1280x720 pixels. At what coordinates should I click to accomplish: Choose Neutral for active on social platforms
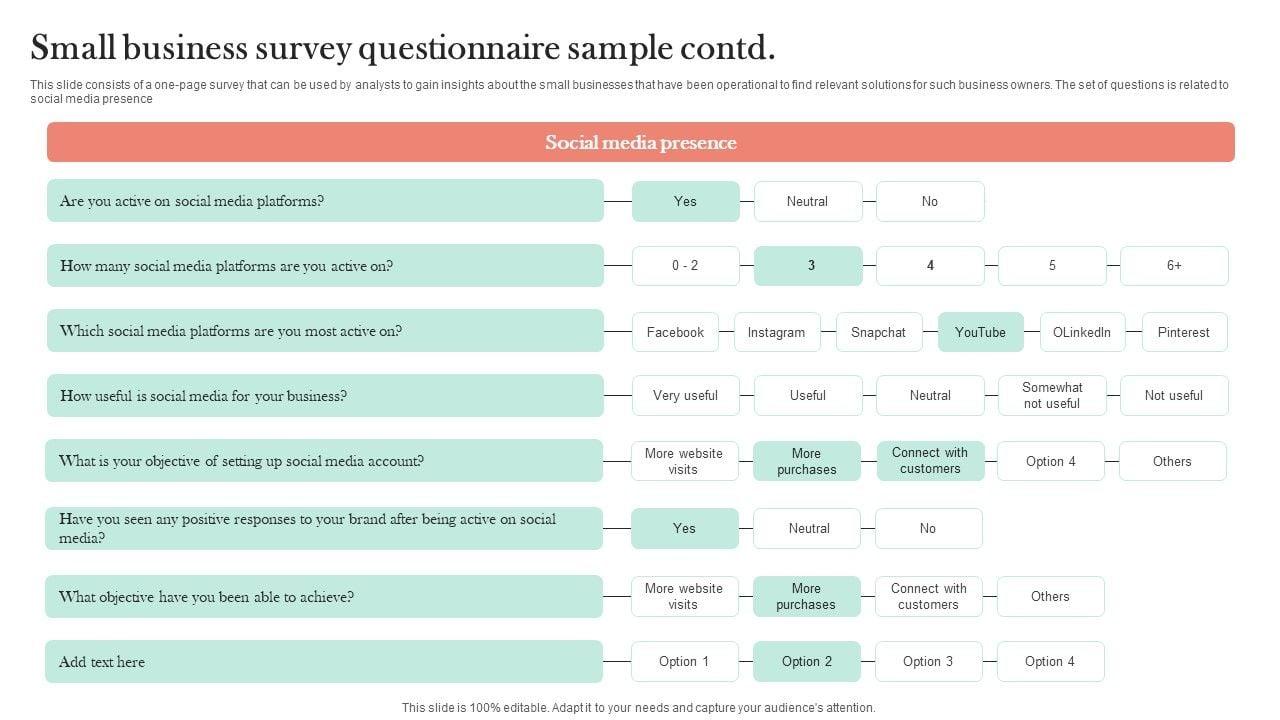[x=807, y=201]
